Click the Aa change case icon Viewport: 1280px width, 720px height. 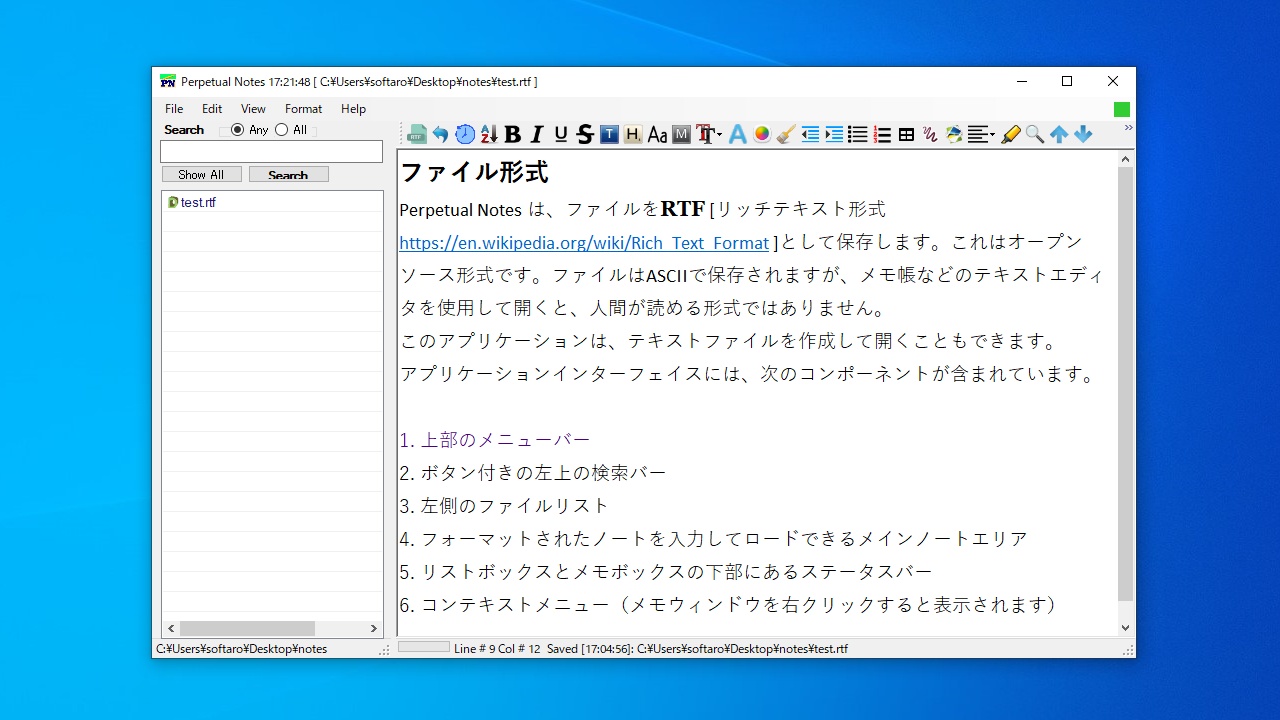pyautogui.click(x=657, y=134)
